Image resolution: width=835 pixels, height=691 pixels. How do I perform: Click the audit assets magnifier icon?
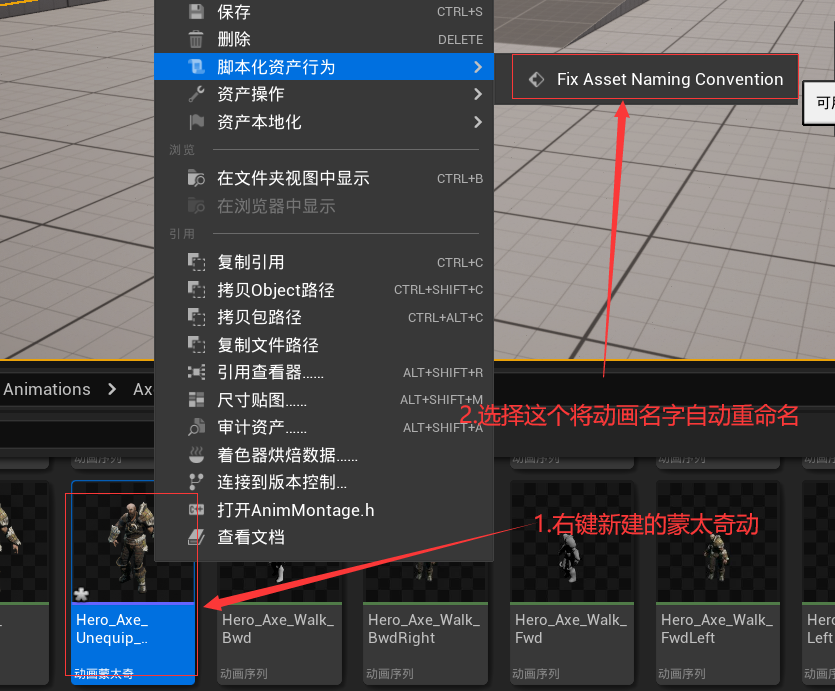point(197,427)
